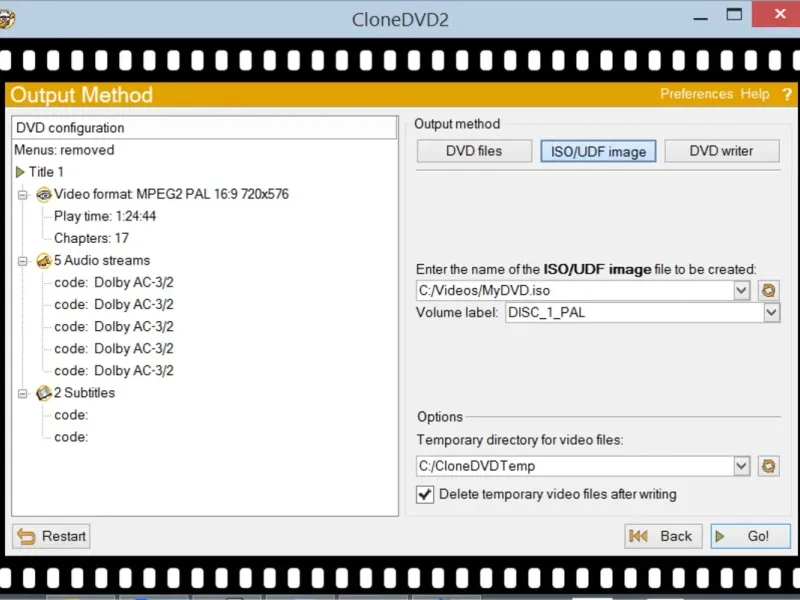
Task: Select Play time: 1:24:44 row
Action: 105,216
